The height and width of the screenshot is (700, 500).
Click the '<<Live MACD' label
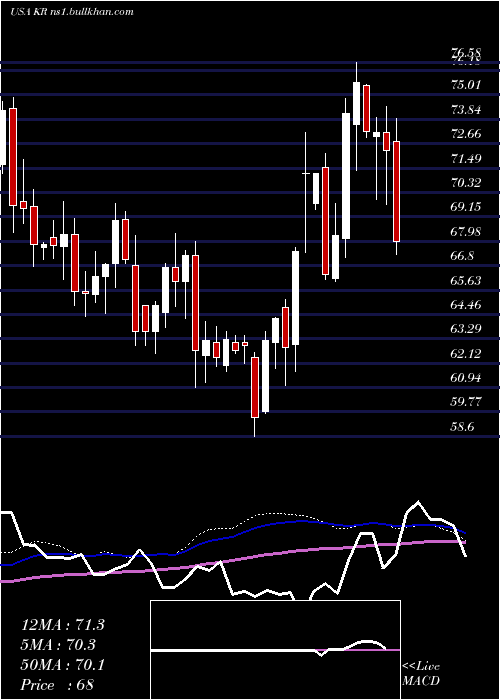pyautogui.click(x=421, y=673)
